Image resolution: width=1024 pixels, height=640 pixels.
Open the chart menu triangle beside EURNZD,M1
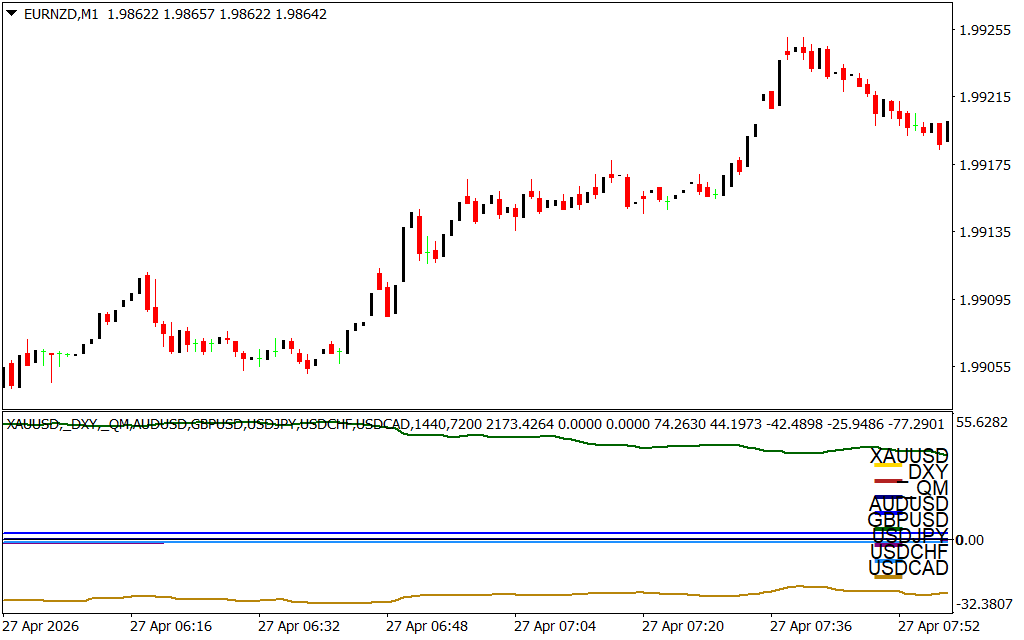click(x=12, y=14)
